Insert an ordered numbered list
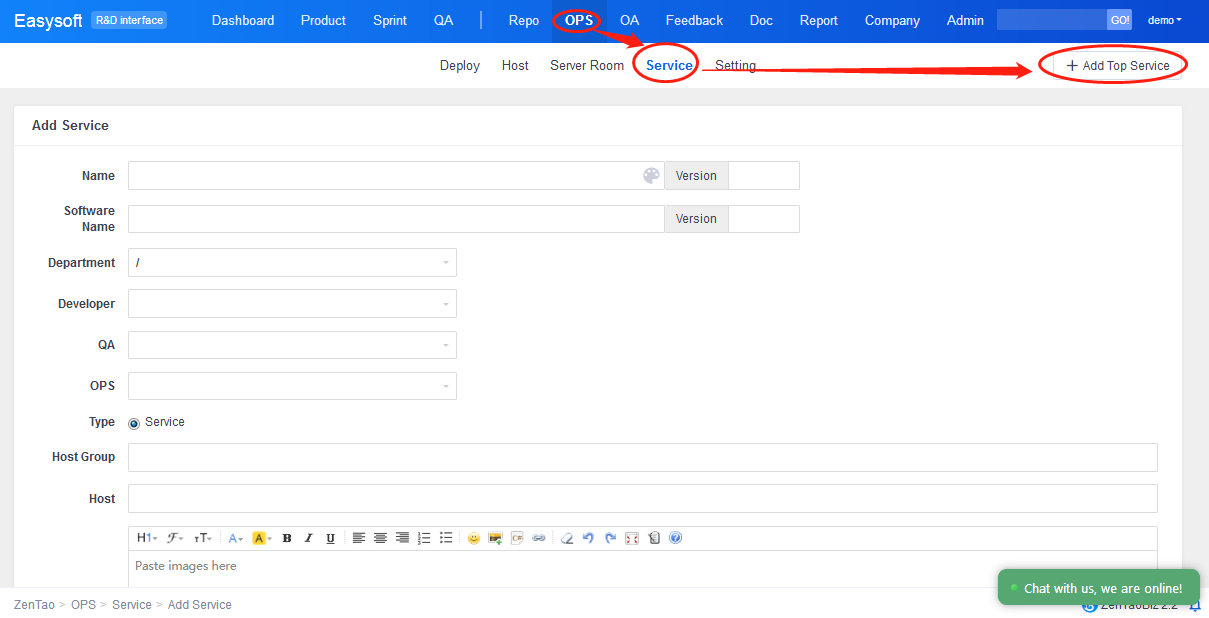 (424, 538)
